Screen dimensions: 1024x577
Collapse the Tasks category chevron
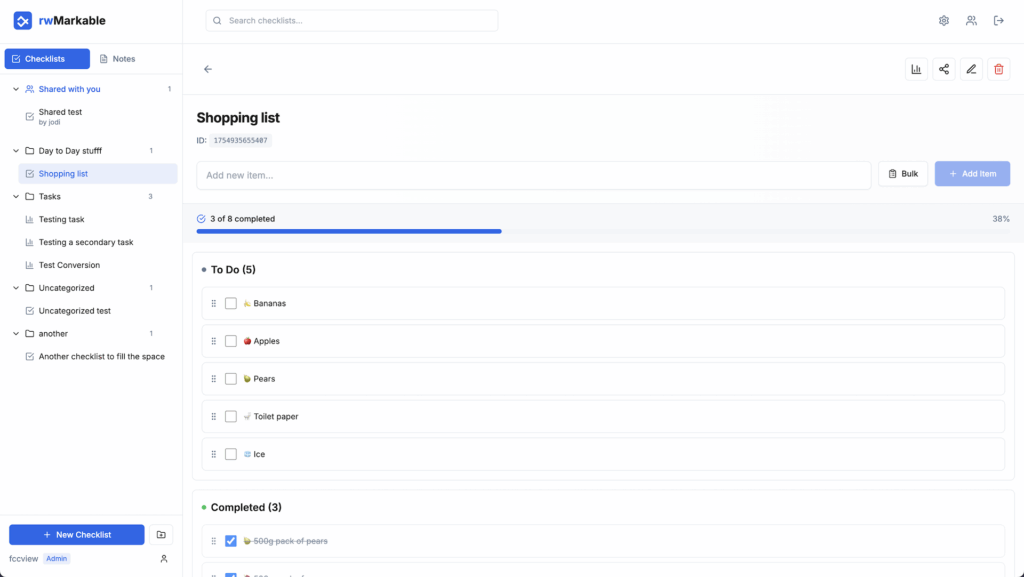pyautogui.click(x=16, y=197)
